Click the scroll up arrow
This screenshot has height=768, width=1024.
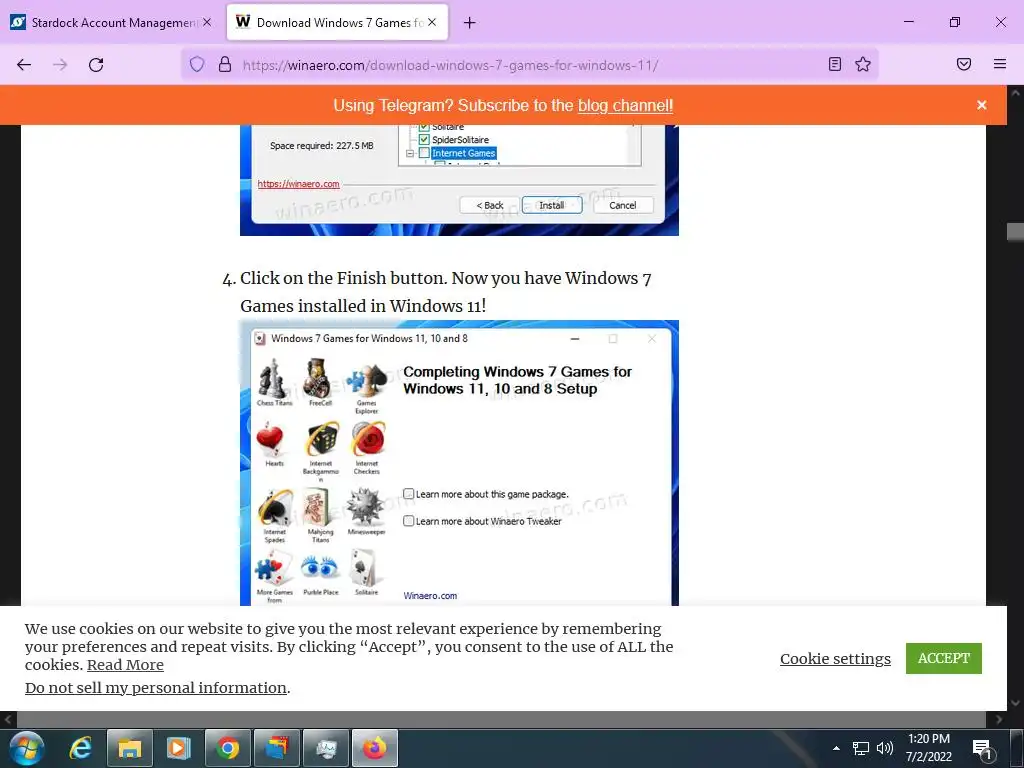click(1015, 93)
